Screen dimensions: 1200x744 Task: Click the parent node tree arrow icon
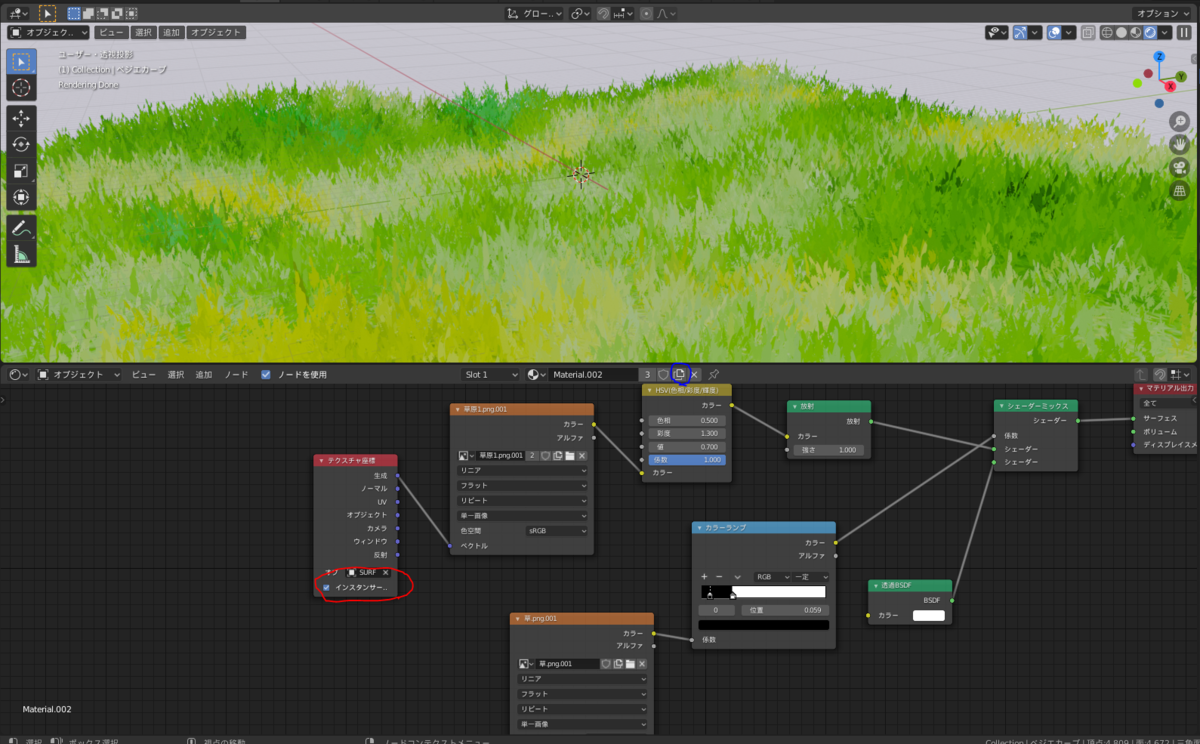pyautogui.click(x=1140, y=374)
